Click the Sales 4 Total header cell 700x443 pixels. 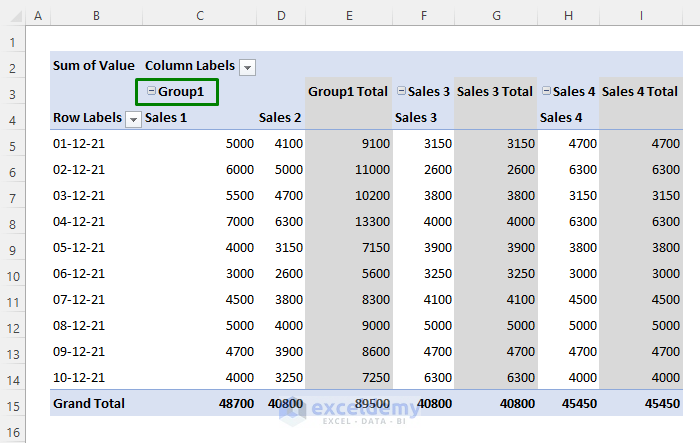640,92
